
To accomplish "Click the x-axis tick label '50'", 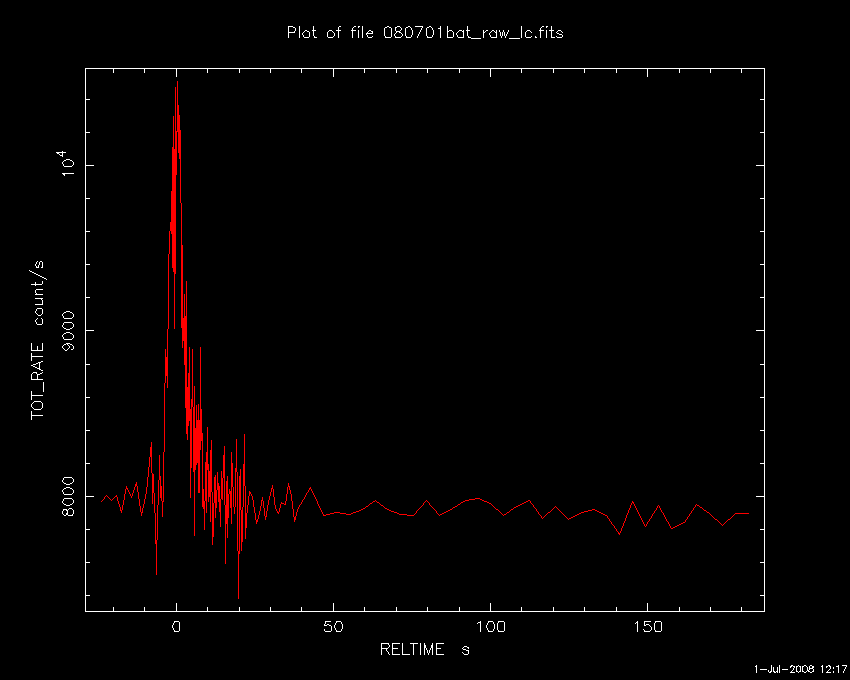I will (333, 627).
